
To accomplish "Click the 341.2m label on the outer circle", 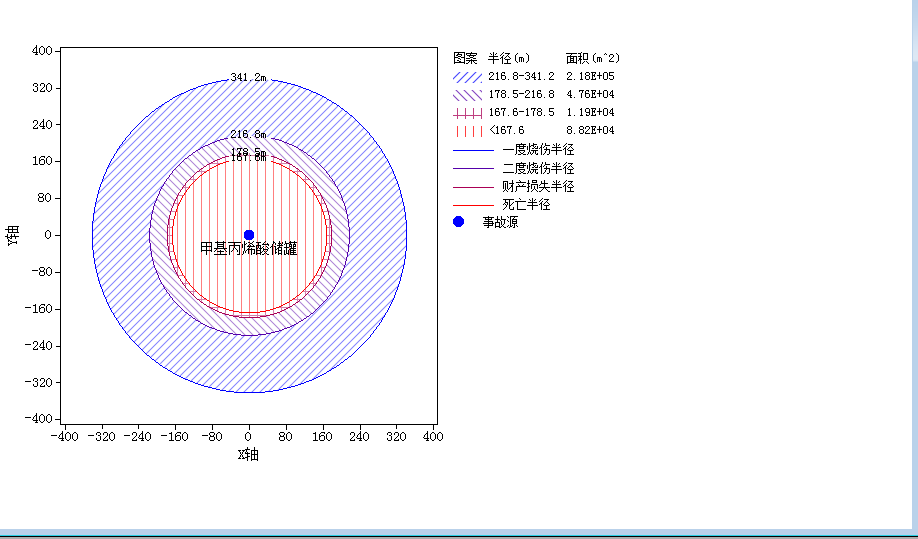I will (x=248, y=77).
